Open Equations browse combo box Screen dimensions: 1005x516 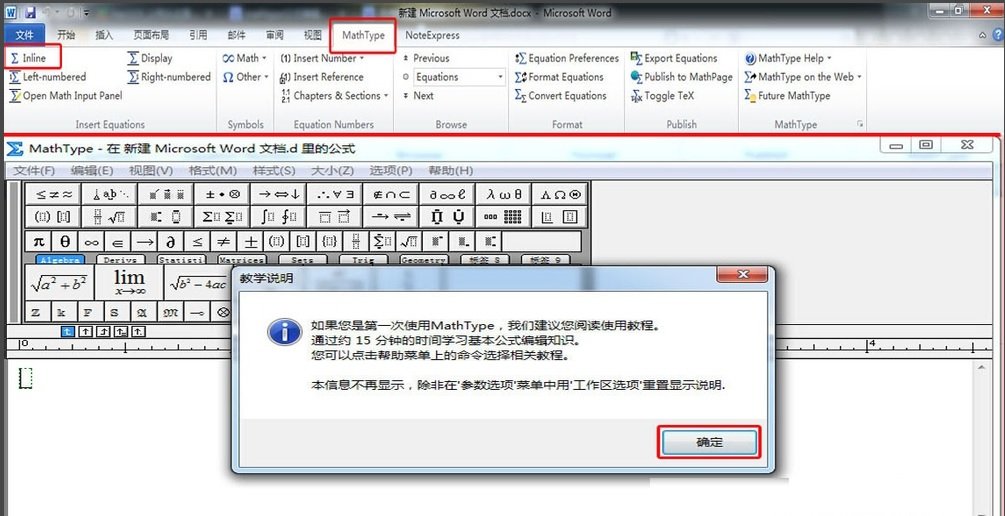(460, 77)
